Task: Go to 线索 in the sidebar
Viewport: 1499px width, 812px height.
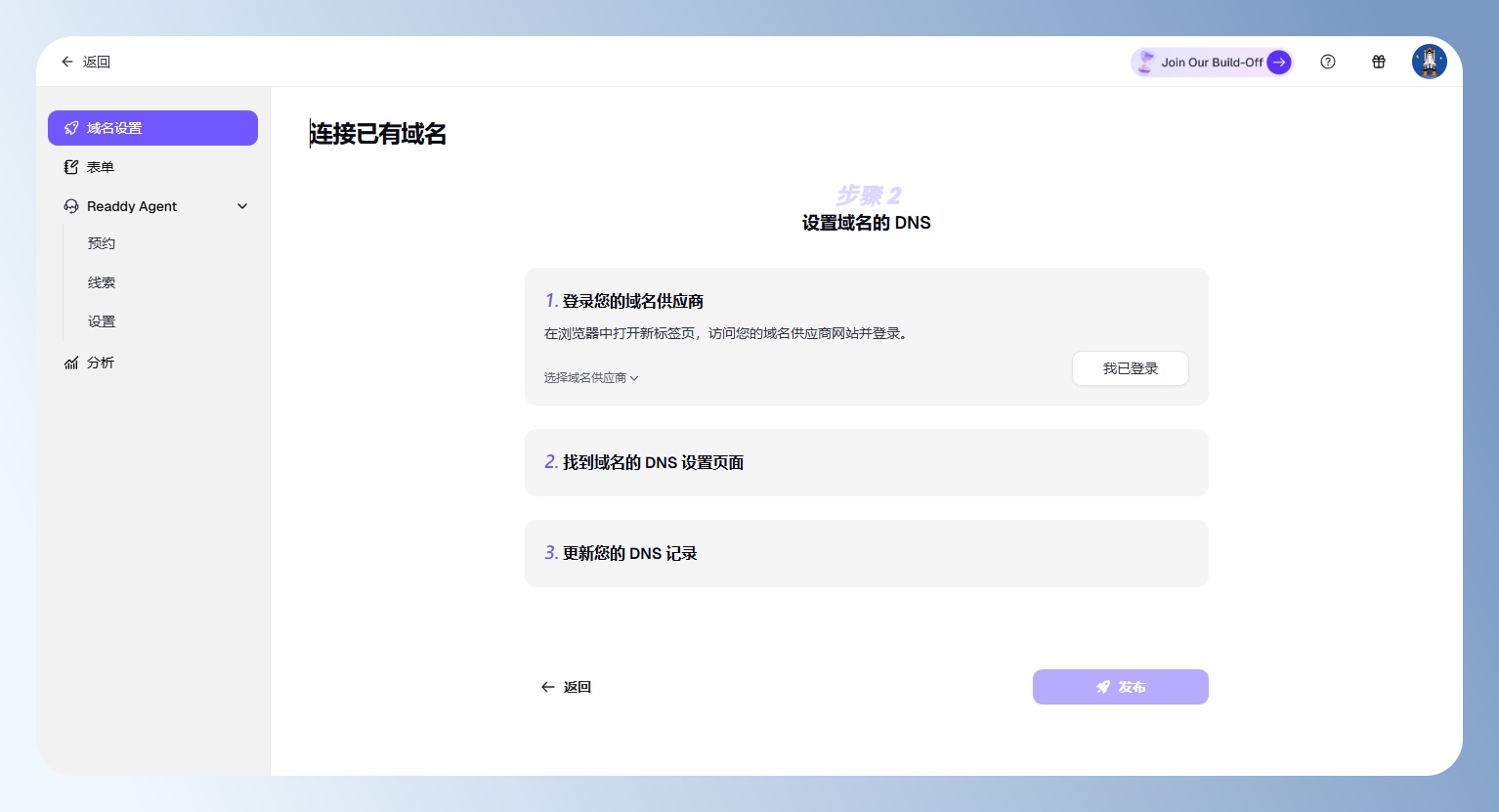Action: [102, 282]
